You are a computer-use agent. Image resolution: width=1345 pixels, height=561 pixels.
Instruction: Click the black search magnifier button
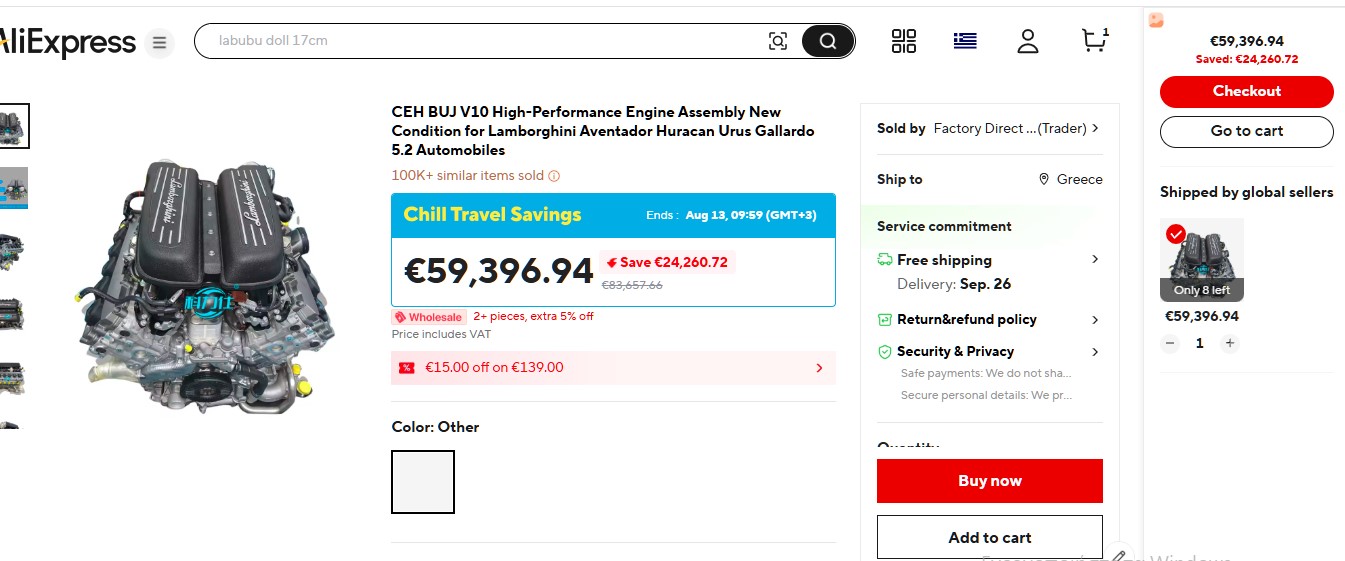[828, 41]
